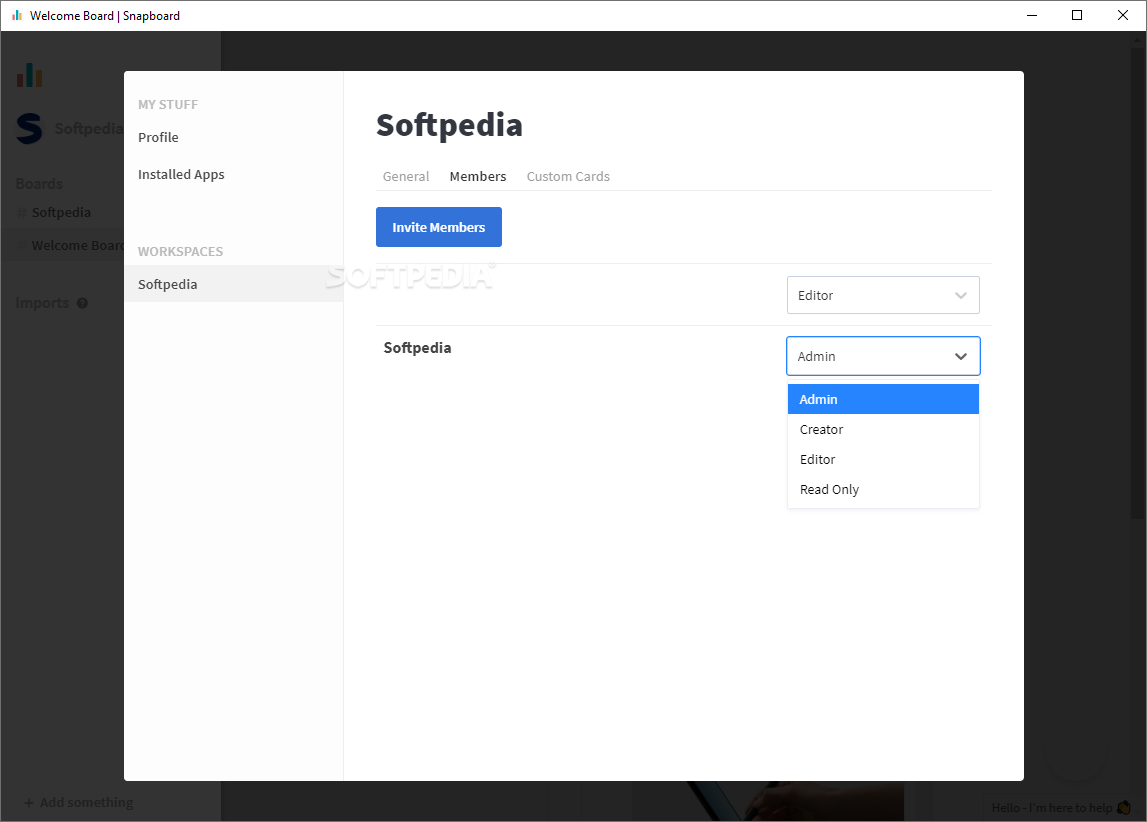Click the chevron arrow in the Admin dropdown

pos(960,356)
